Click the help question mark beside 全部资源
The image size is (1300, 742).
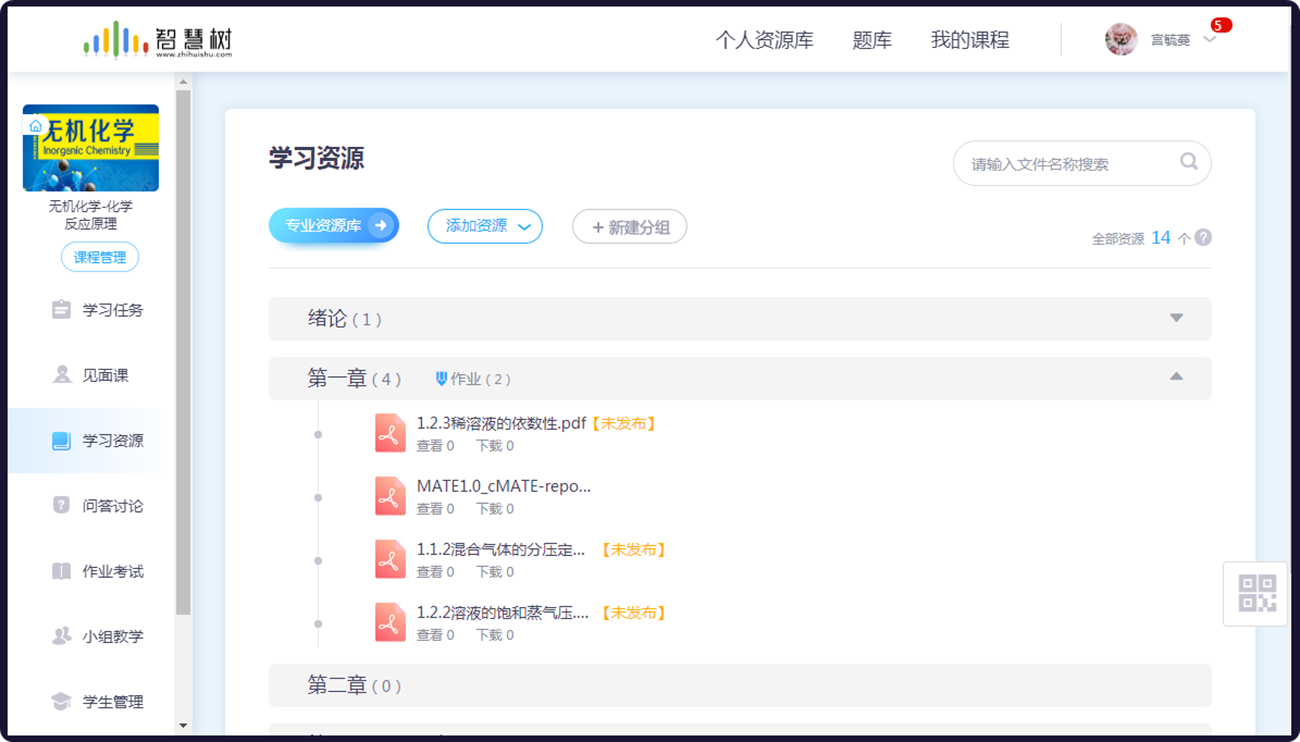[1202, 238]
